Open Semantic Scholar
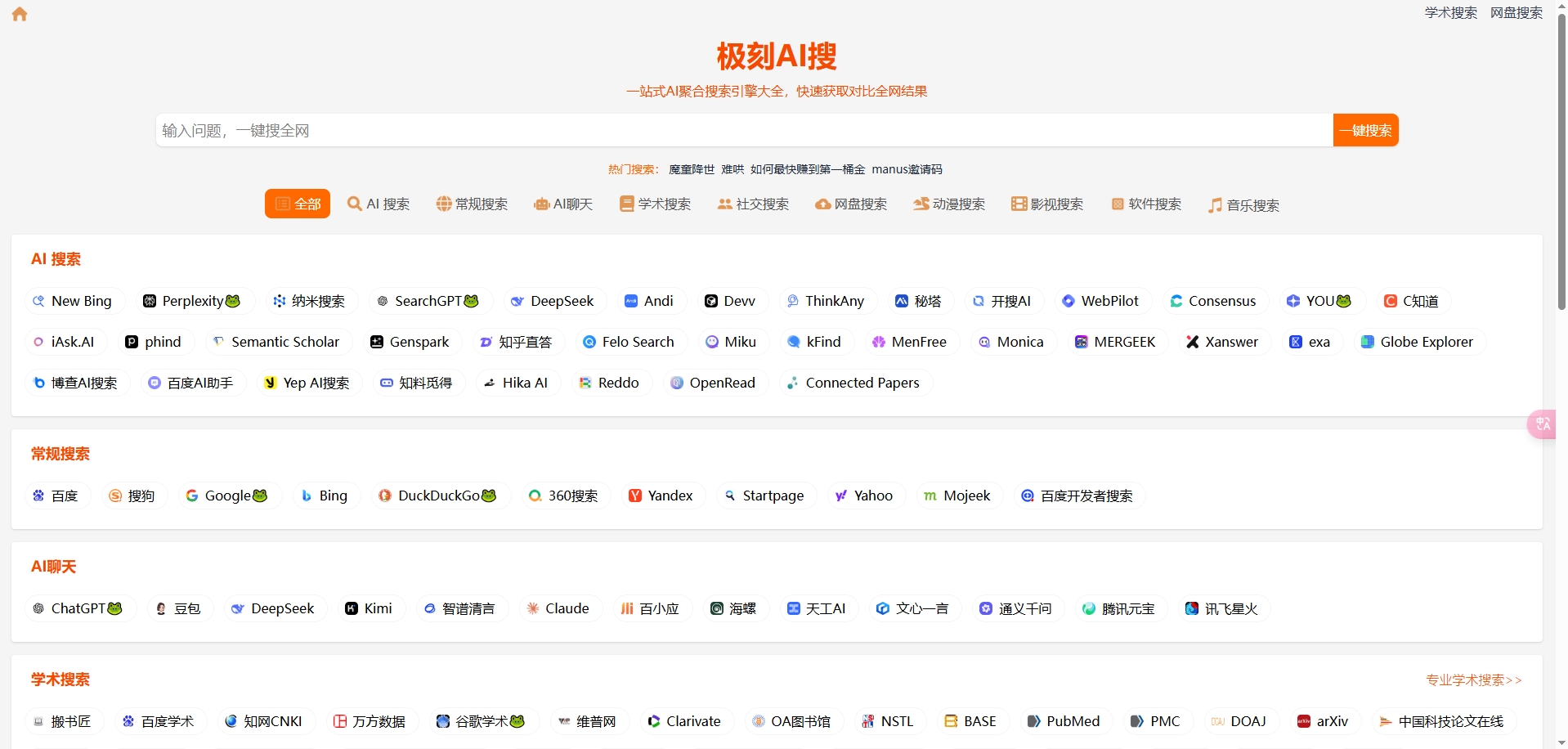Image resolution: width=1568 pixels, height=749 pixels. [x=276, y=342]
